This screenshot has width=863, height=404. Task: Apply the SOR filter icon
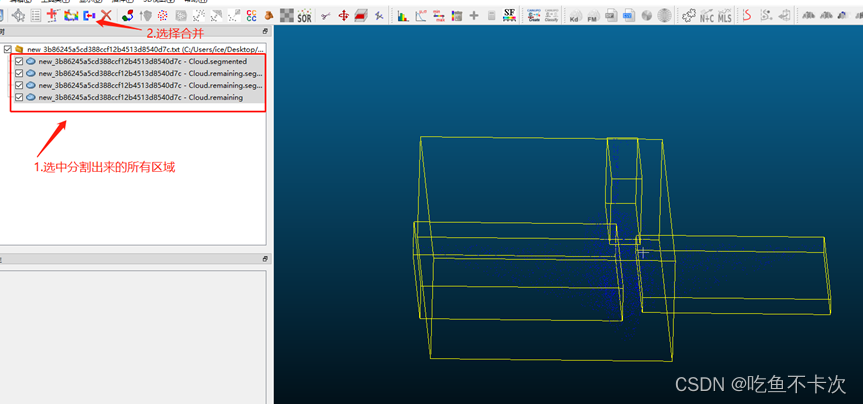tap(304, 16)
